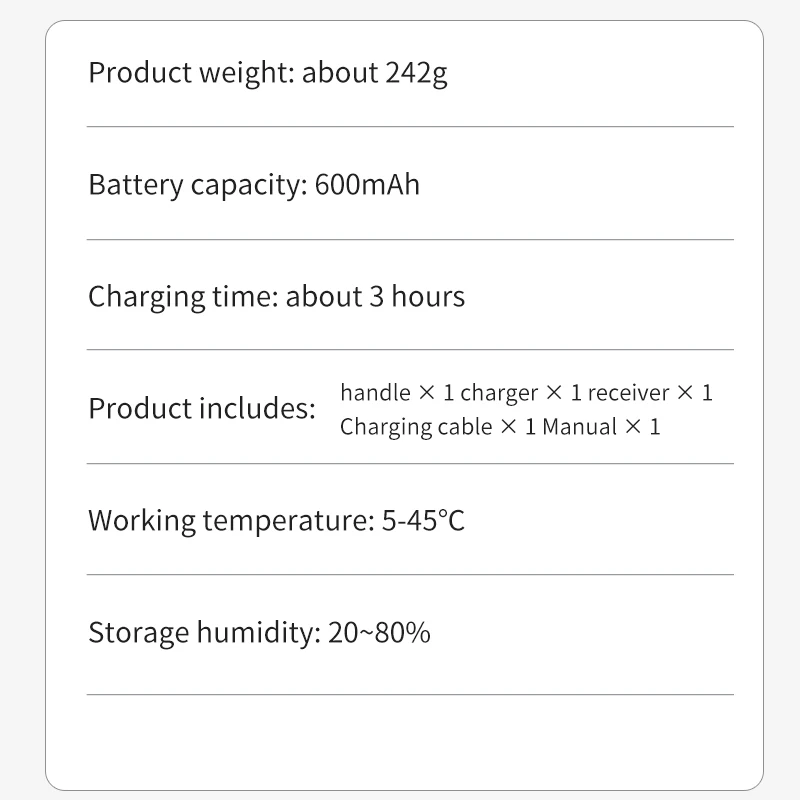This screenshot has height=800, width=800.
Task: Click the "Charging time" label
Action: click(181, 297)
